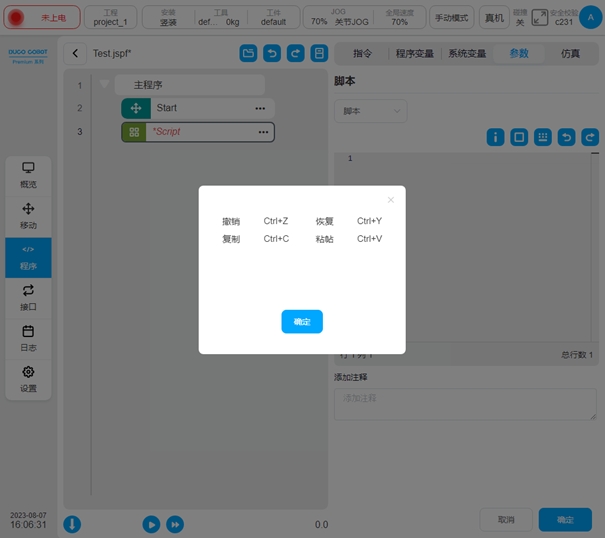Switch to the 仿真 tab
Image resolution: width=605 pixels, height=538 pixels.
point(570,54)
